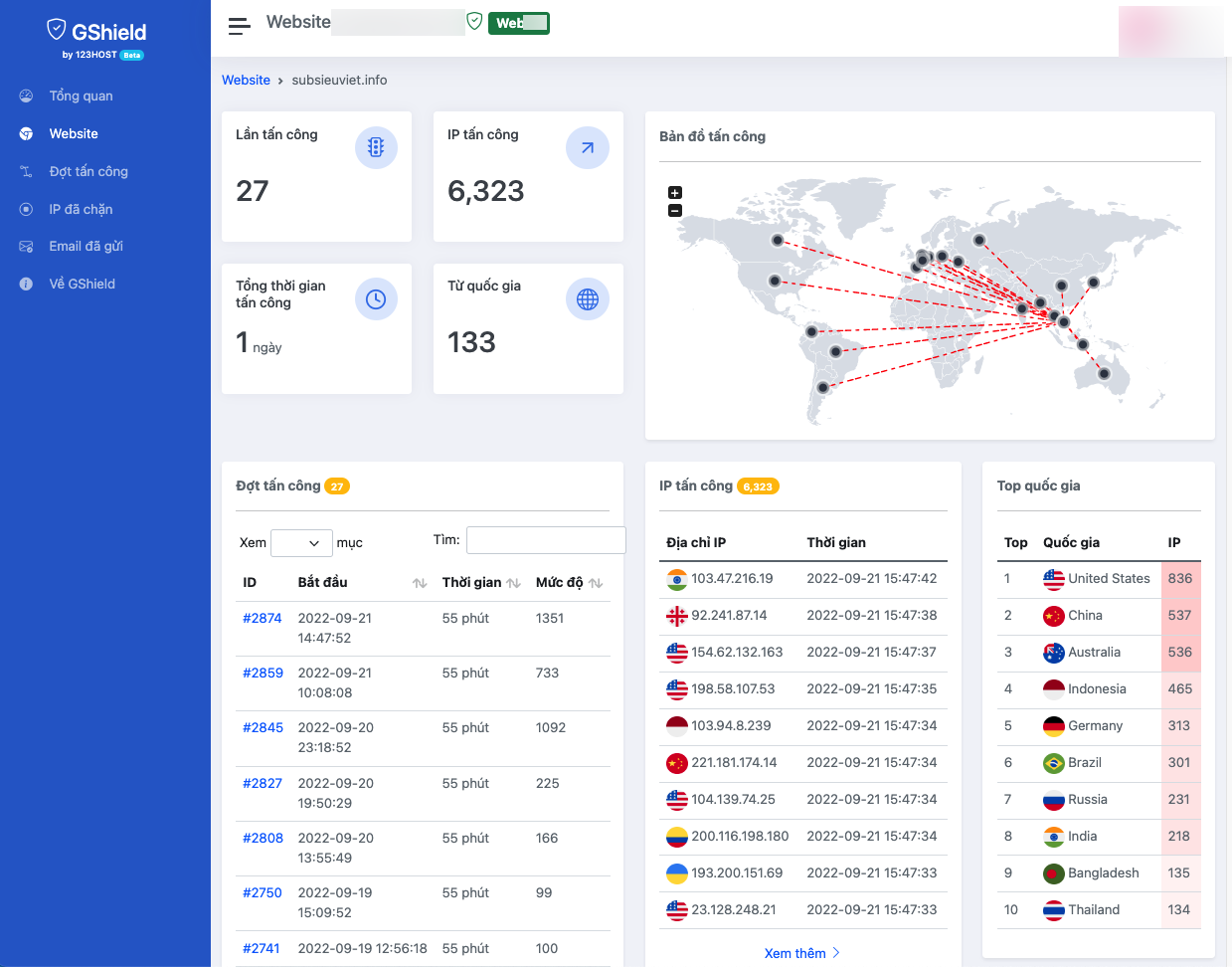Click the Tìm search field
This screenshot has height=967, width=1232.
point(545,539)
